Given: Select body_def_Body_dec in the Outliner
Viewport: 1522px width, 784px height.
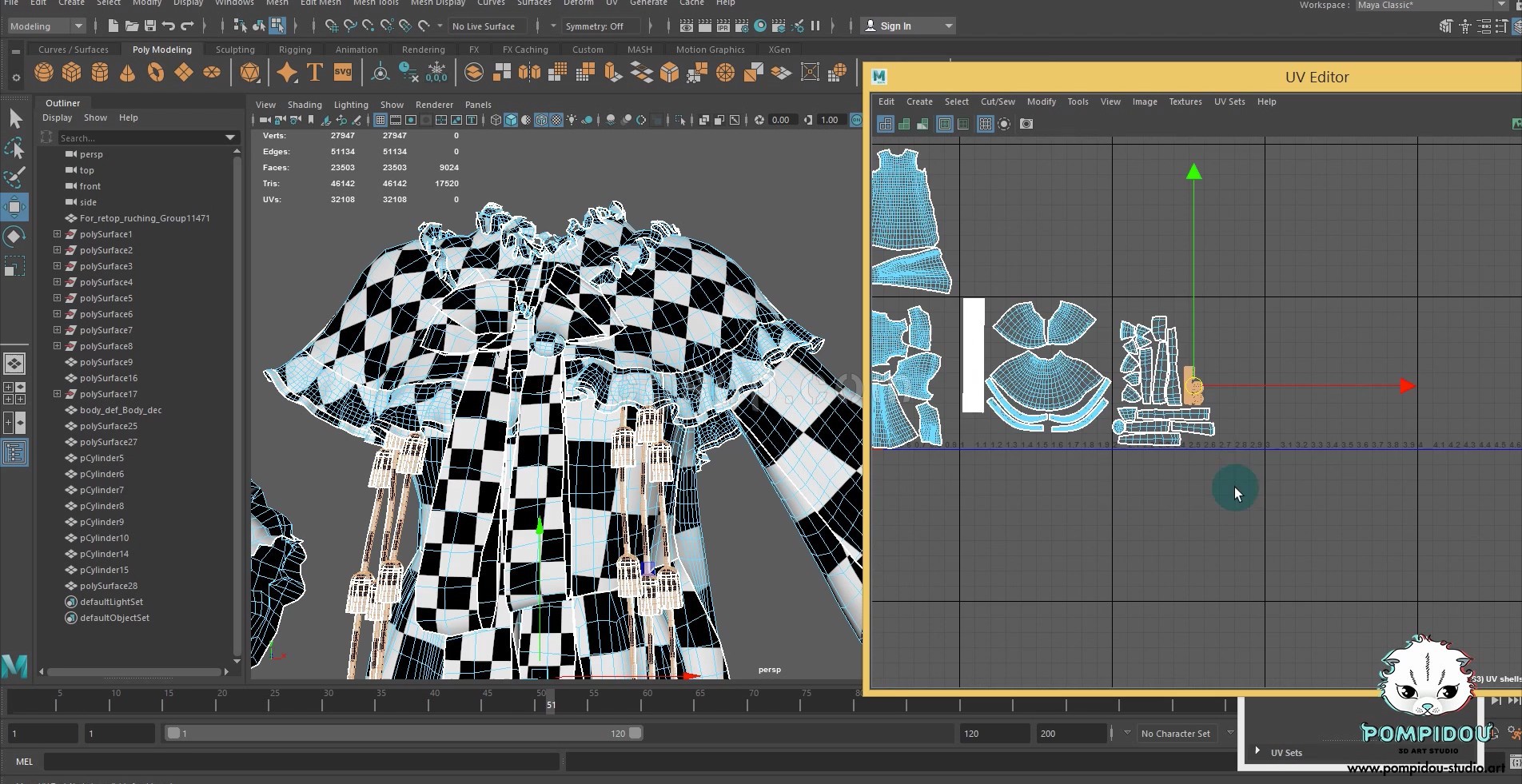Looking at the screenshot, I should (121, 410).
